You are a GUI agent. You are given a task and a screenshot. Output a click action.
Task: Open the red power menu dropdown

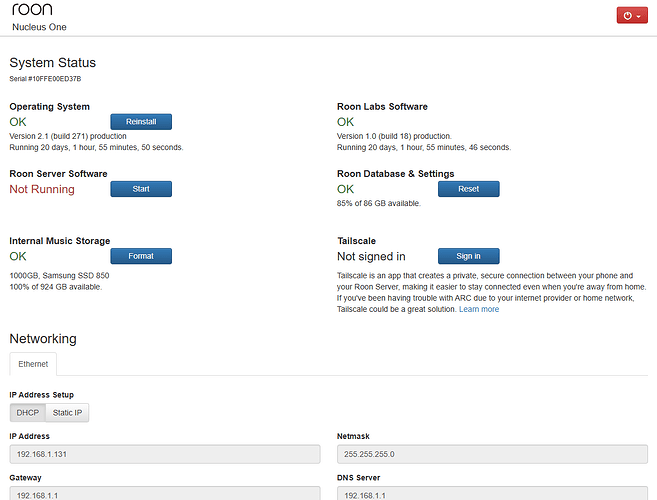632,16
